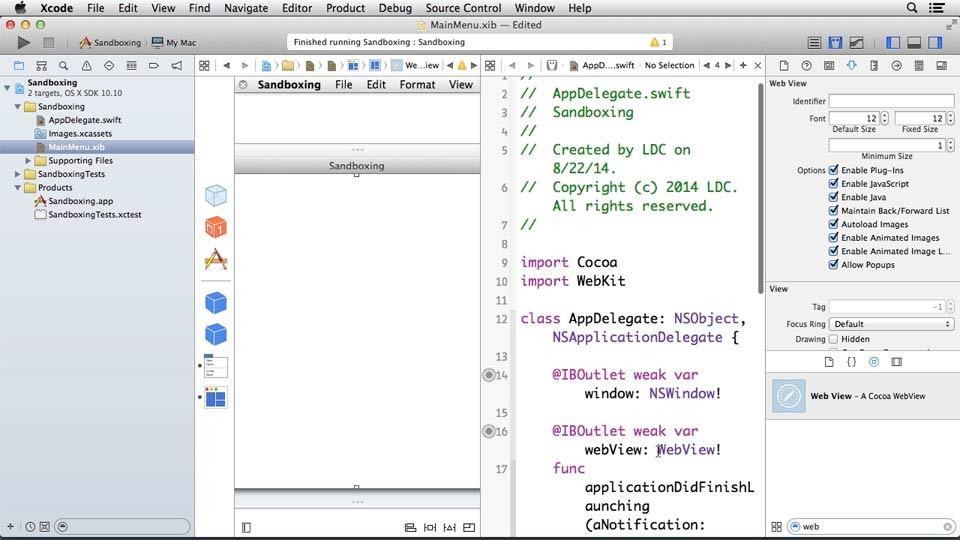Adjust the Fixed Size font stepper
This screenshot has width=960, height=540.
pos(950,118)
